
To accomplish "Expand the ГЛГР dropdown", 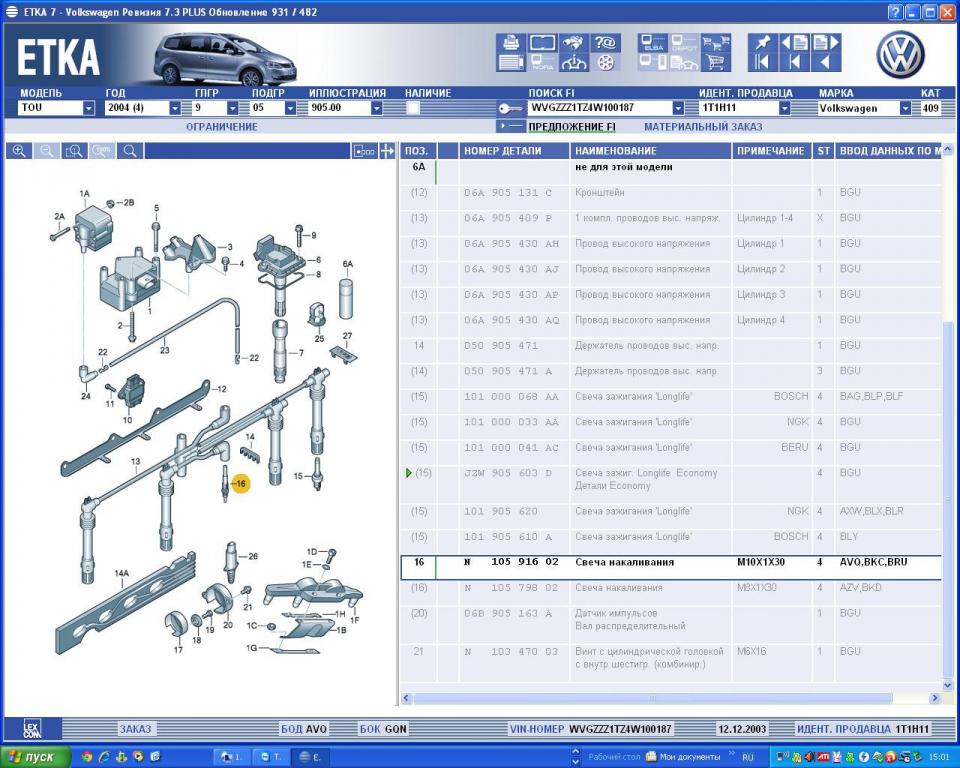I will tap(233, 108).
